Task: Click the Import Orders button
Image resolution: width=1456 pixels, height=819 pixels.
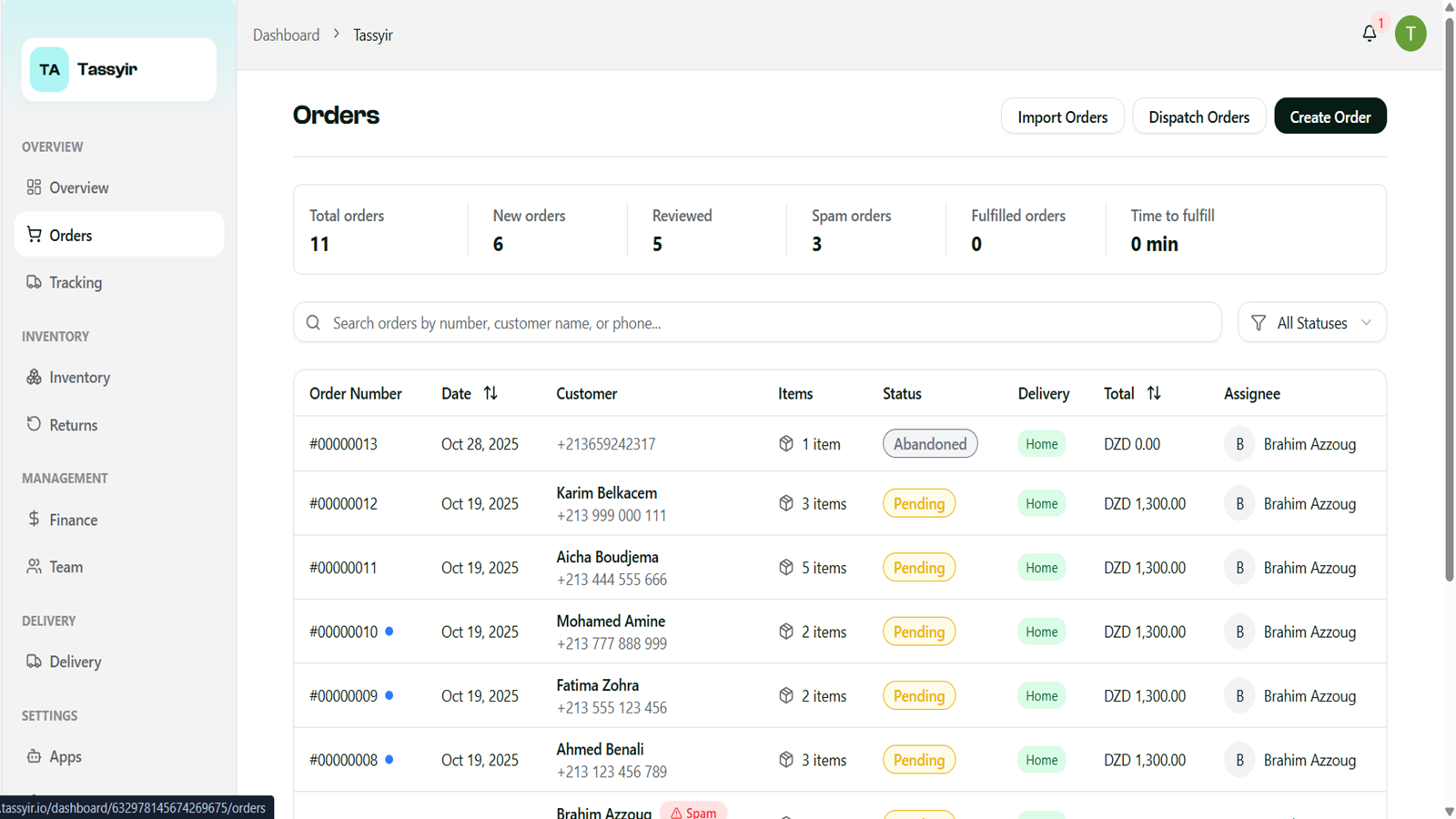Action: click(x=1062, y=116)
